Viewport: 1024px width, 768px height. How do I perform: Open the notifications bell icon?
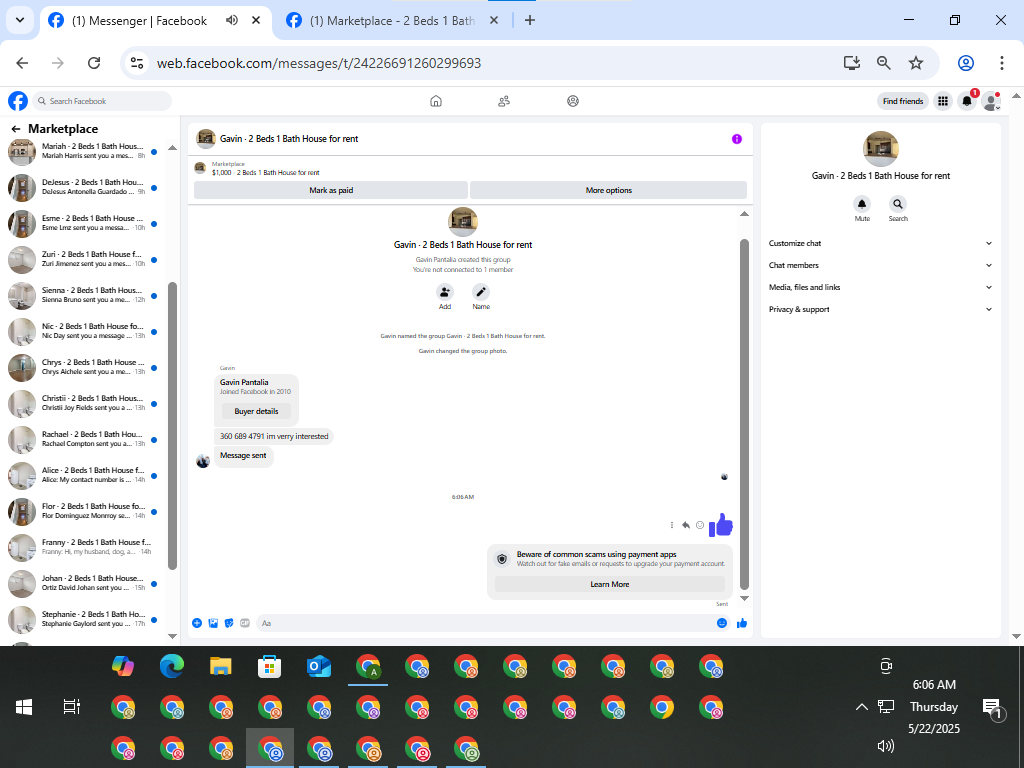pos(967,101)
